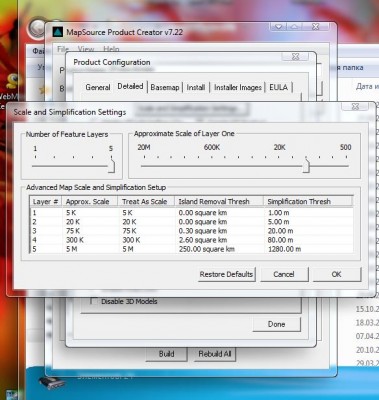379x400 pixels.
Task: Confirm the settings with OK
Action: pos(337,274)
